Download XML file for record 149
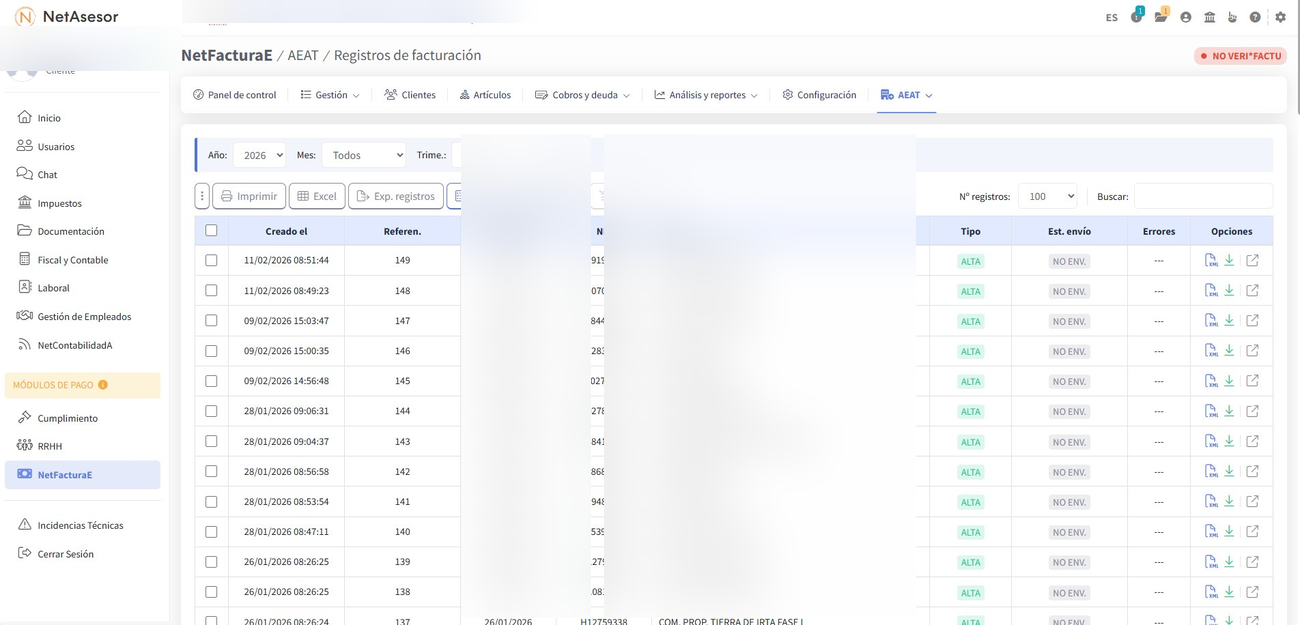This screenshot has height=625, width=1300. 1210,261
